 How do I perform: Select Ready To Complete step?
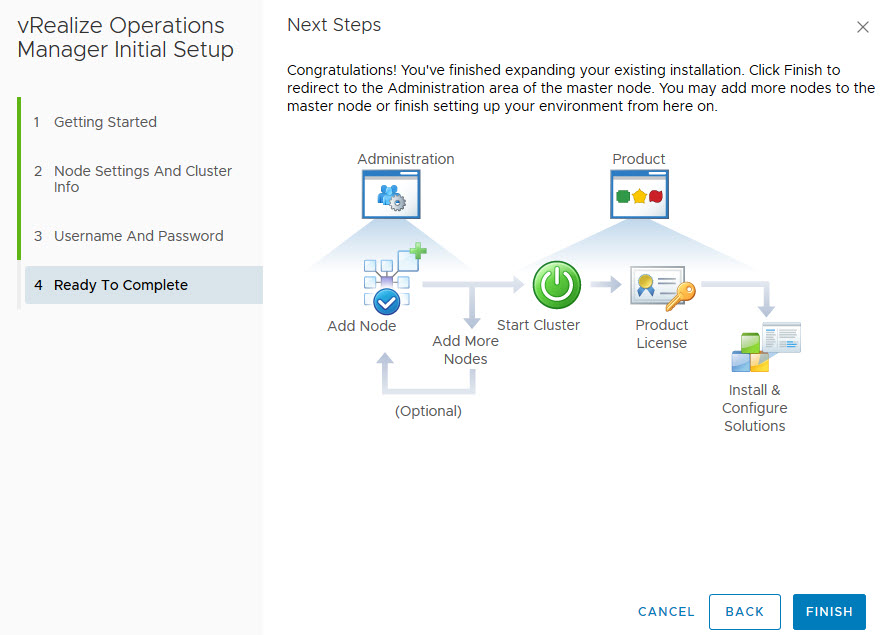click(121, 285)
